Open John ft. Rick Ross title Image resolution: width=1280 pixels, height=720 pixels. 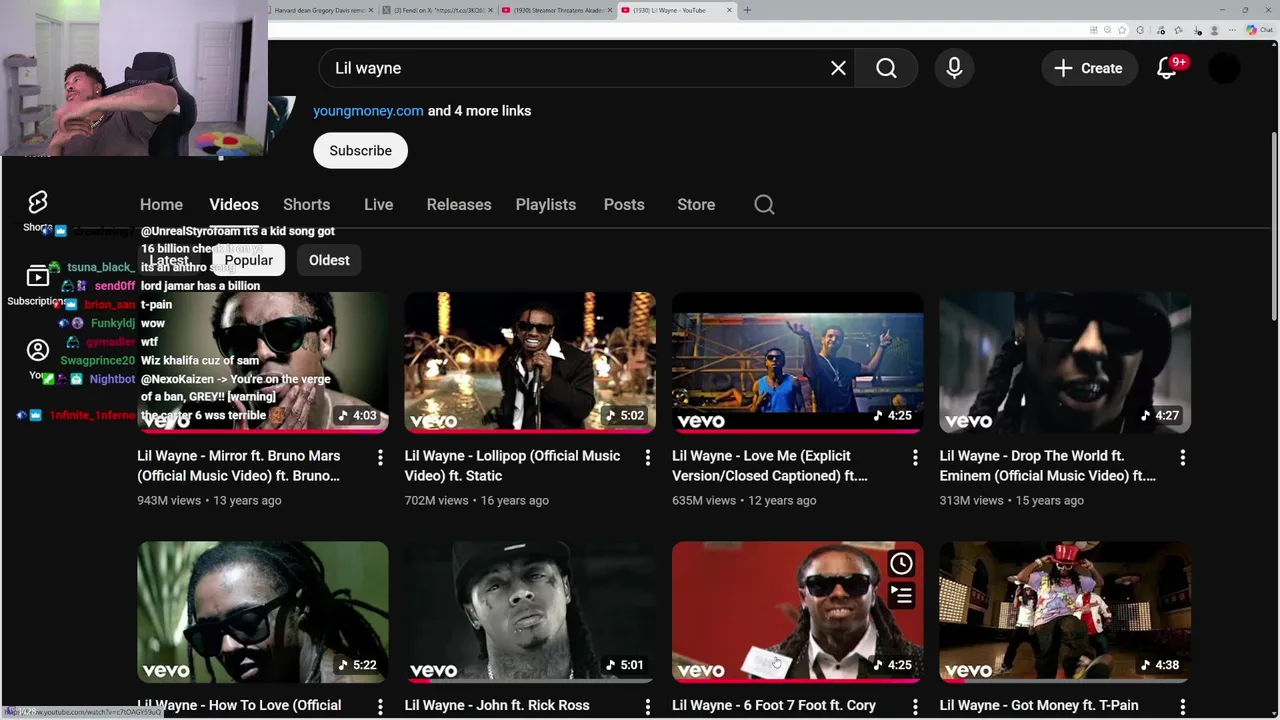pyautogui.click(x=497, y=706)
